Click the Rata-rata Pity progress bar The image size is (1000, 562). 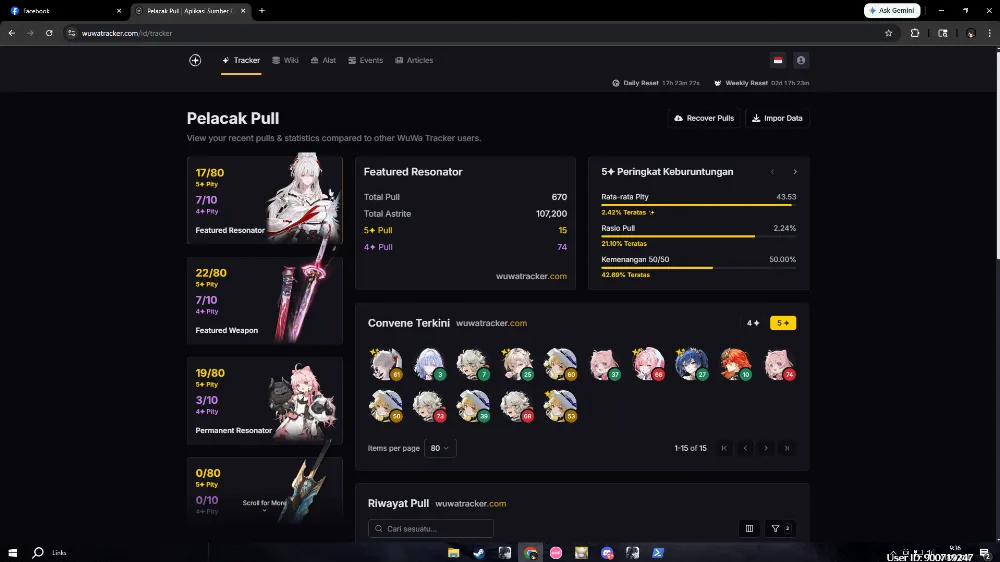[698, 205]
